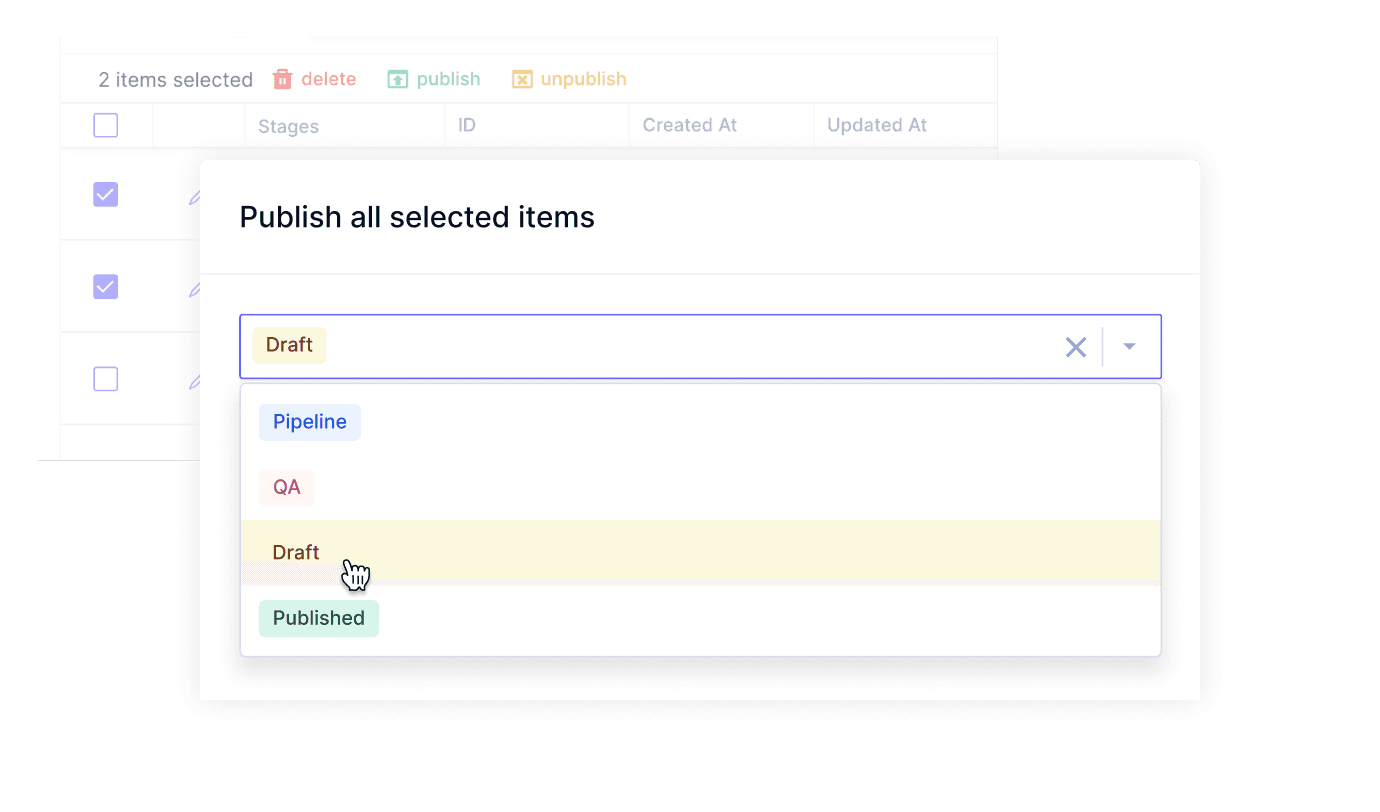The width and height of the screenshot is (1380, 812).
Task: Click the orange unpublish icon
Action: [x=522, y=79]
